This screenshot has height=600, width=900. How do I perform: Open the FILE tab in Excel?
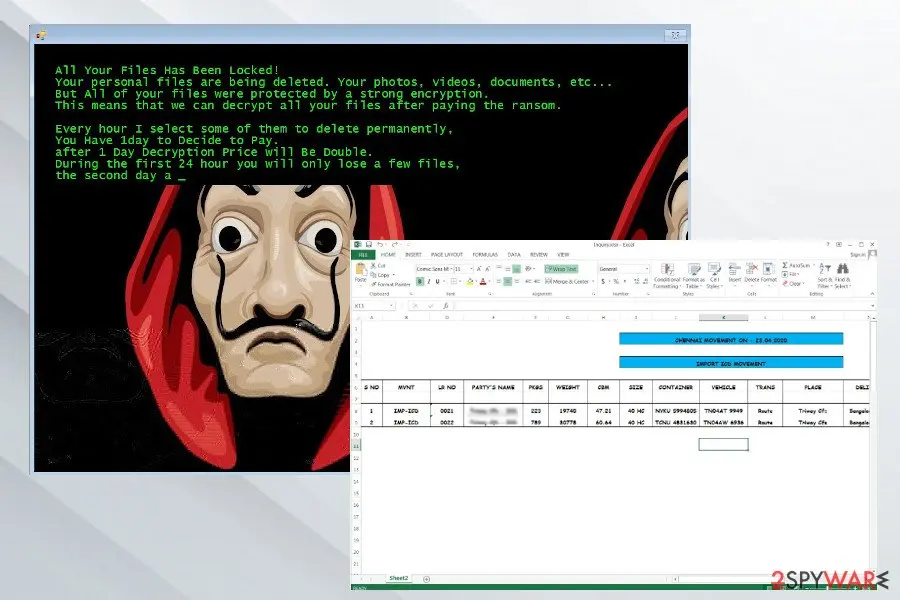[x=363, y=254]
